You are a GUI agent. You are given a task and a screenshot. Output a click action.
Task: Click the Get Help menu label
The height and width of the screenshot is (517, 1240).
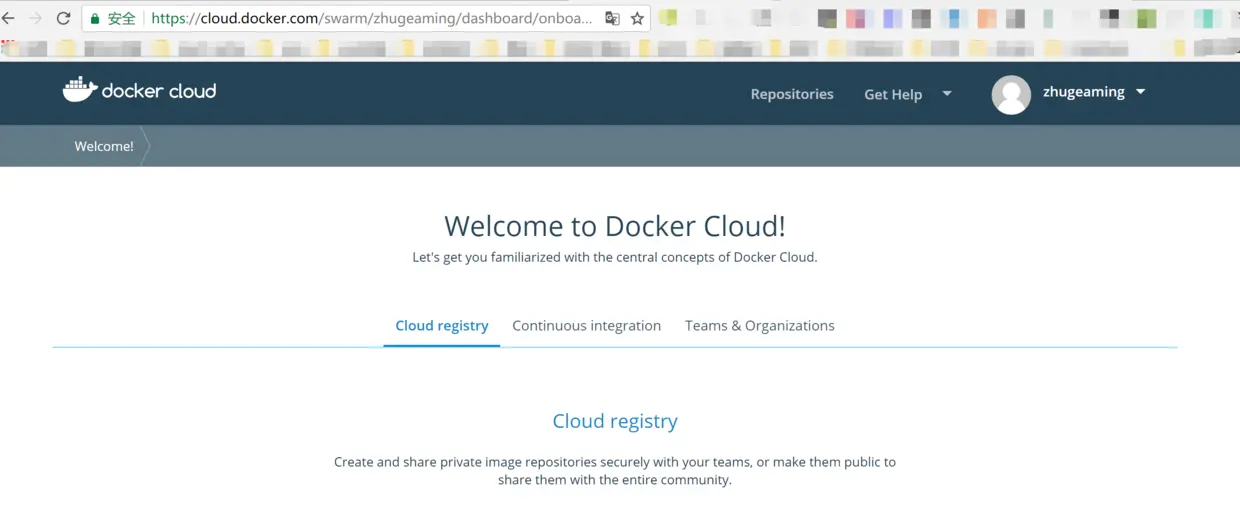[893, 94]
